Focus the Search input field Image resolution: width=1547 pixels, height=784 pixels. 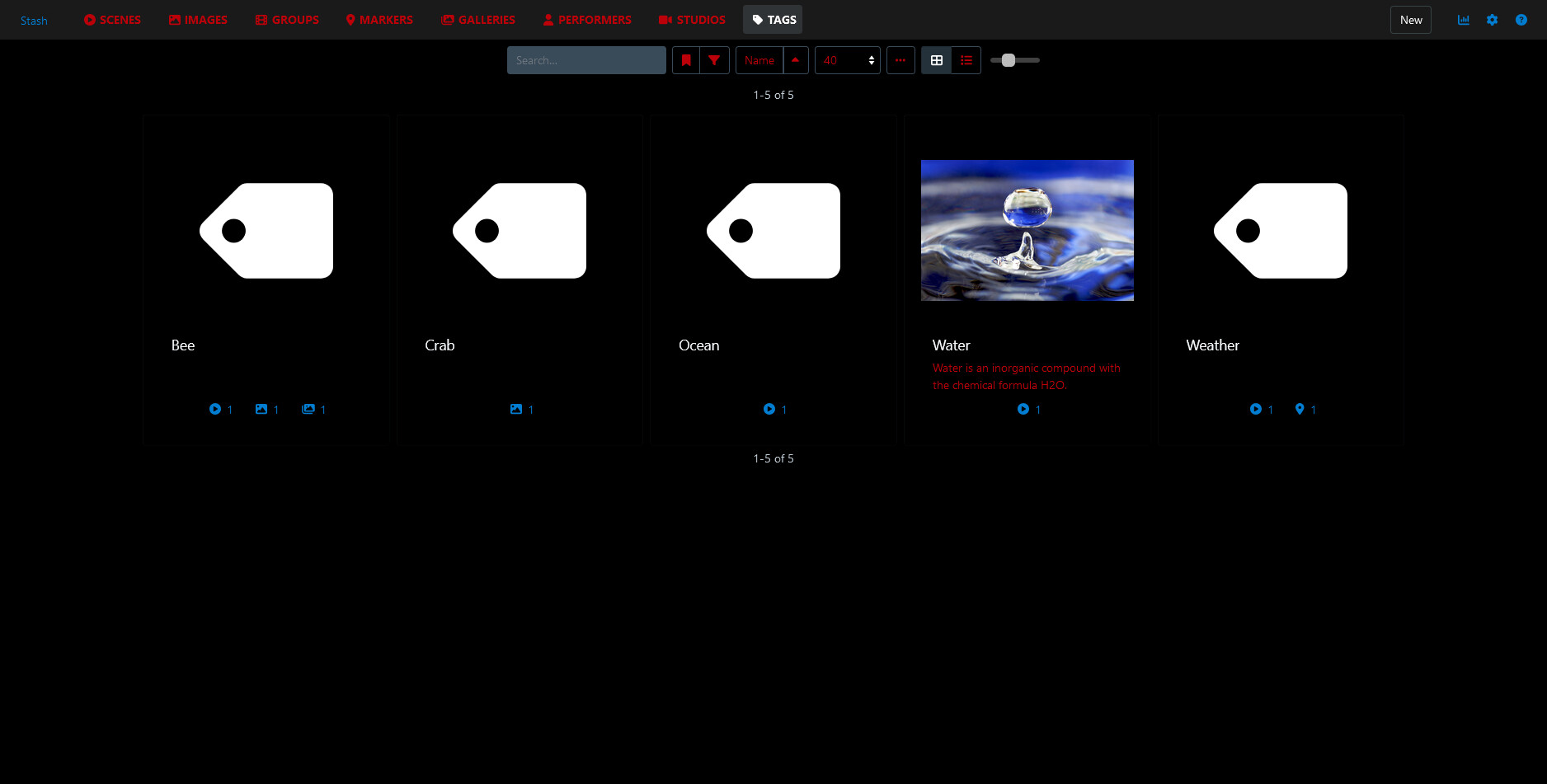click(x=586, y=60)
